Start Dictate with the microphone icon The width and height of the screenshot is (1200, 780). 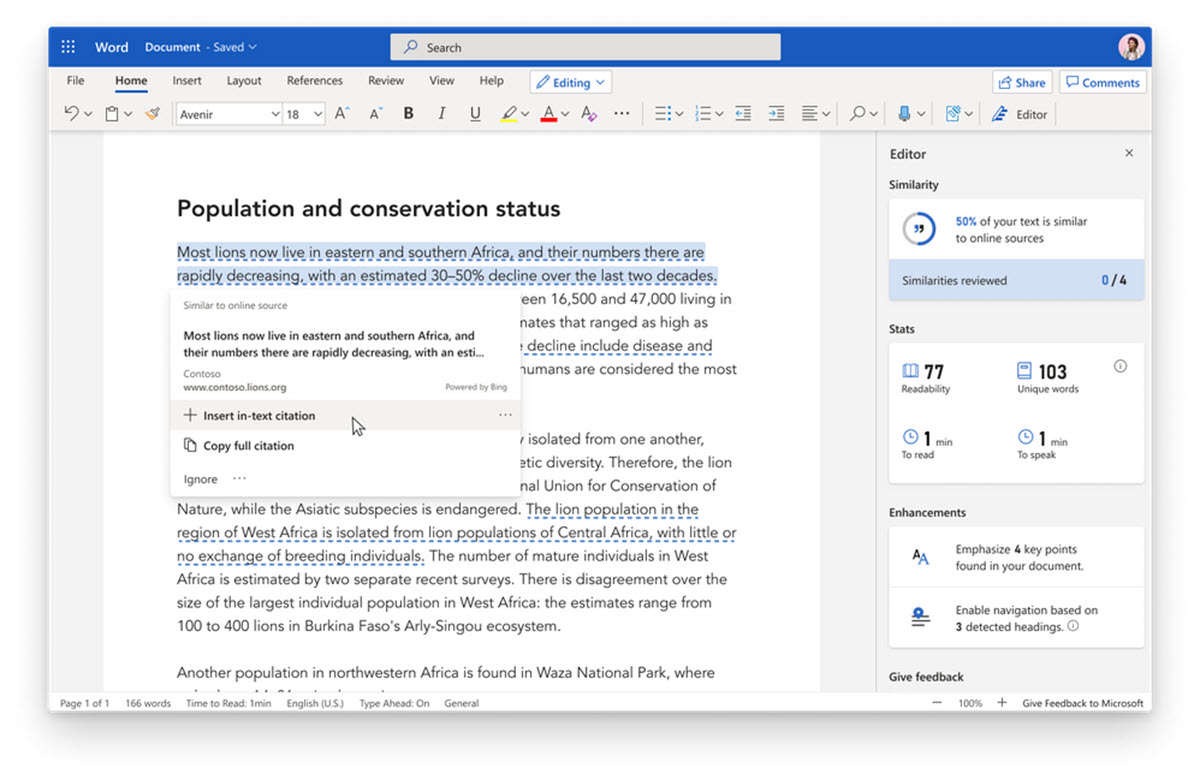pos(905,113)
